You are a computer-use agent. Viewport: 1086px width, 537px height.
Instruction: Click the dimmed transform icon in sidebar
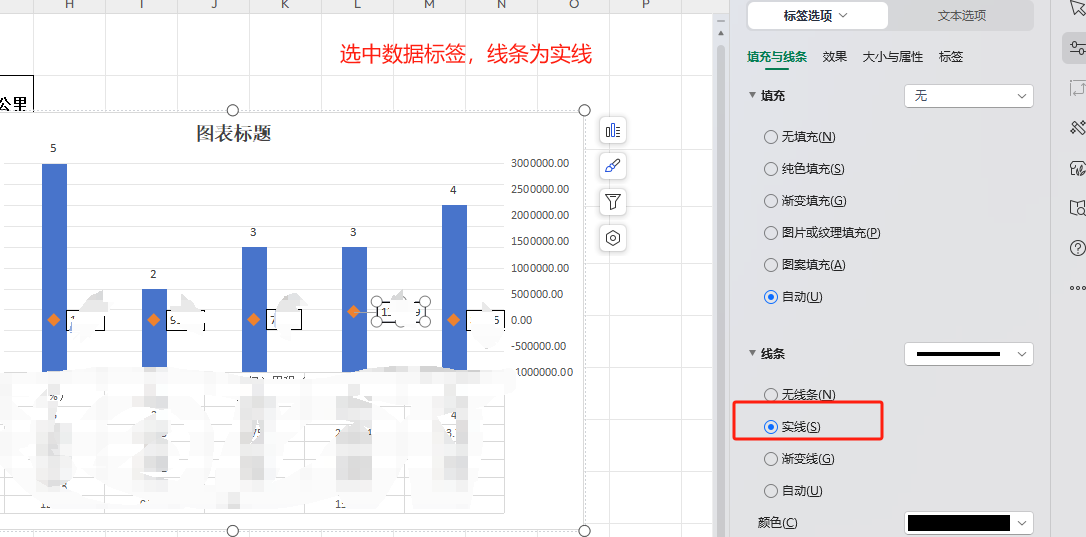pos(1077,88)
